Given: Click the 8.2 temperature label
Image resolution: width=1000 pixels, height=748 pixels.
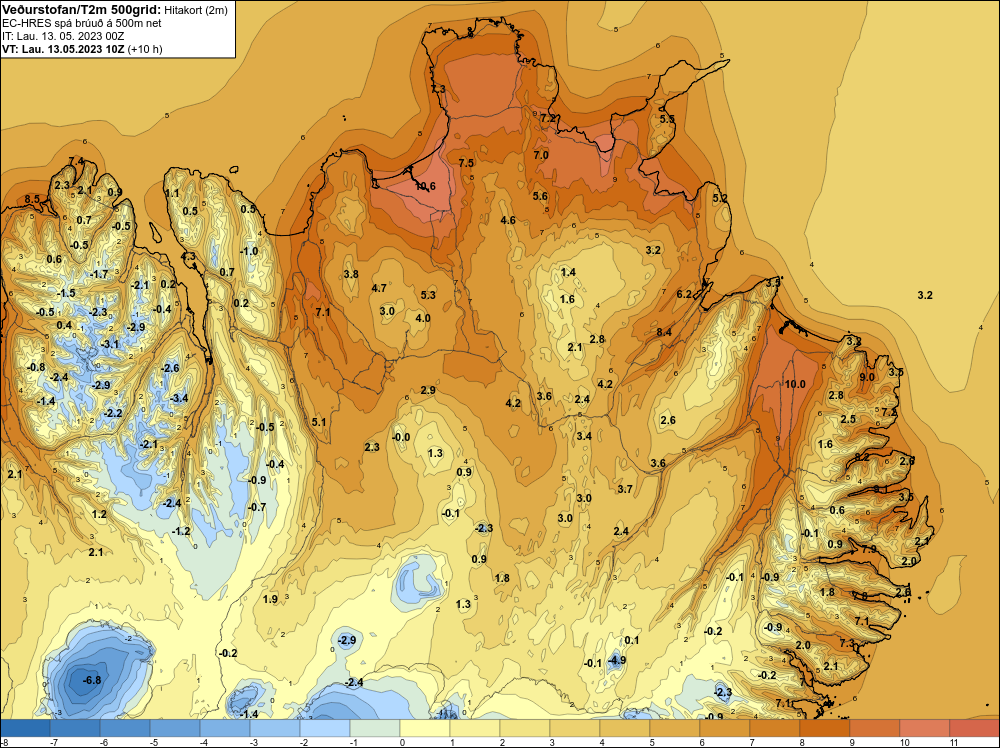Looking at the screenshot, I should 862,457.
